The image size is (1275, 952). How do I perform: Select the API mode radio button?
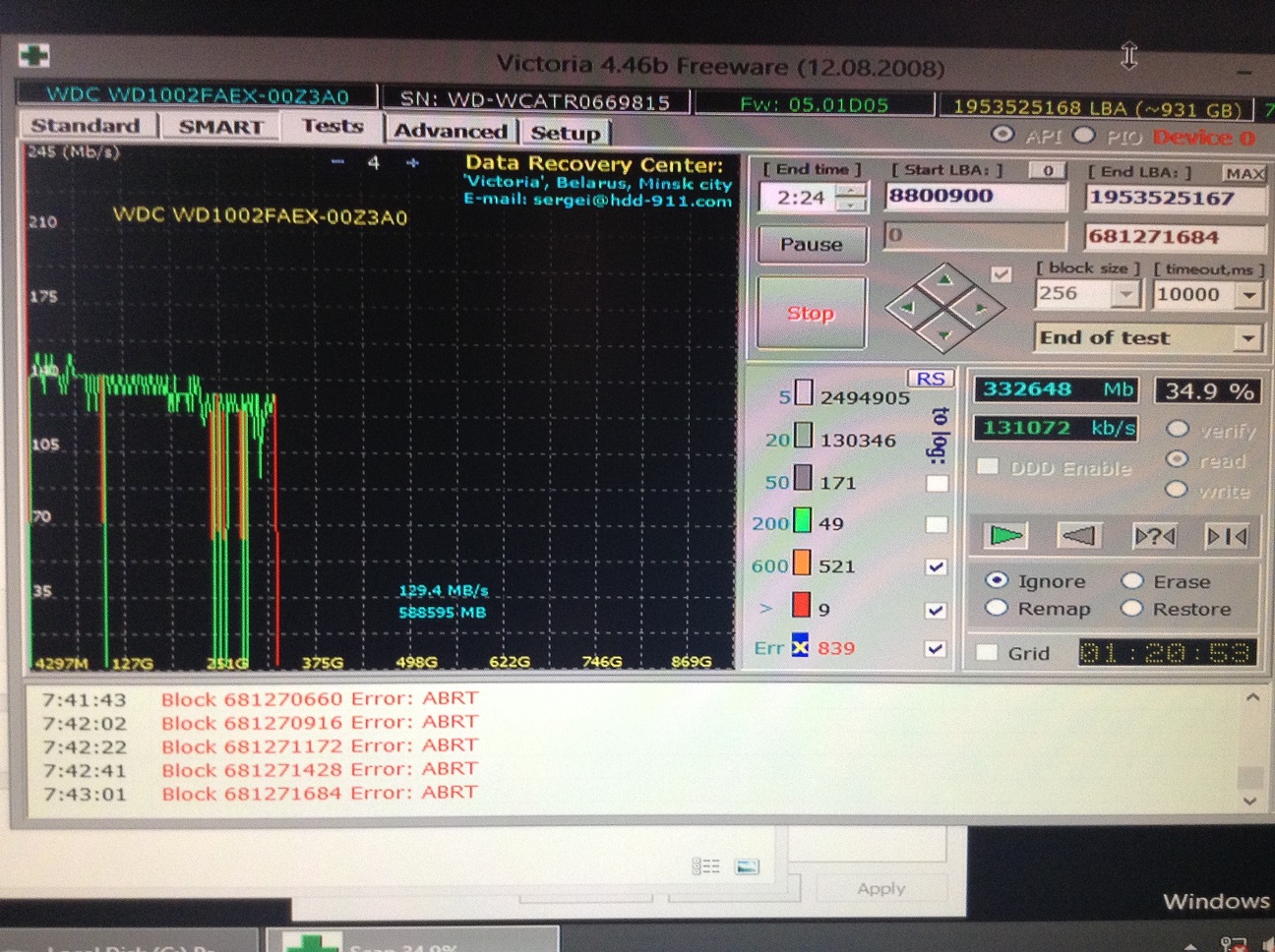pos(1002,135)
